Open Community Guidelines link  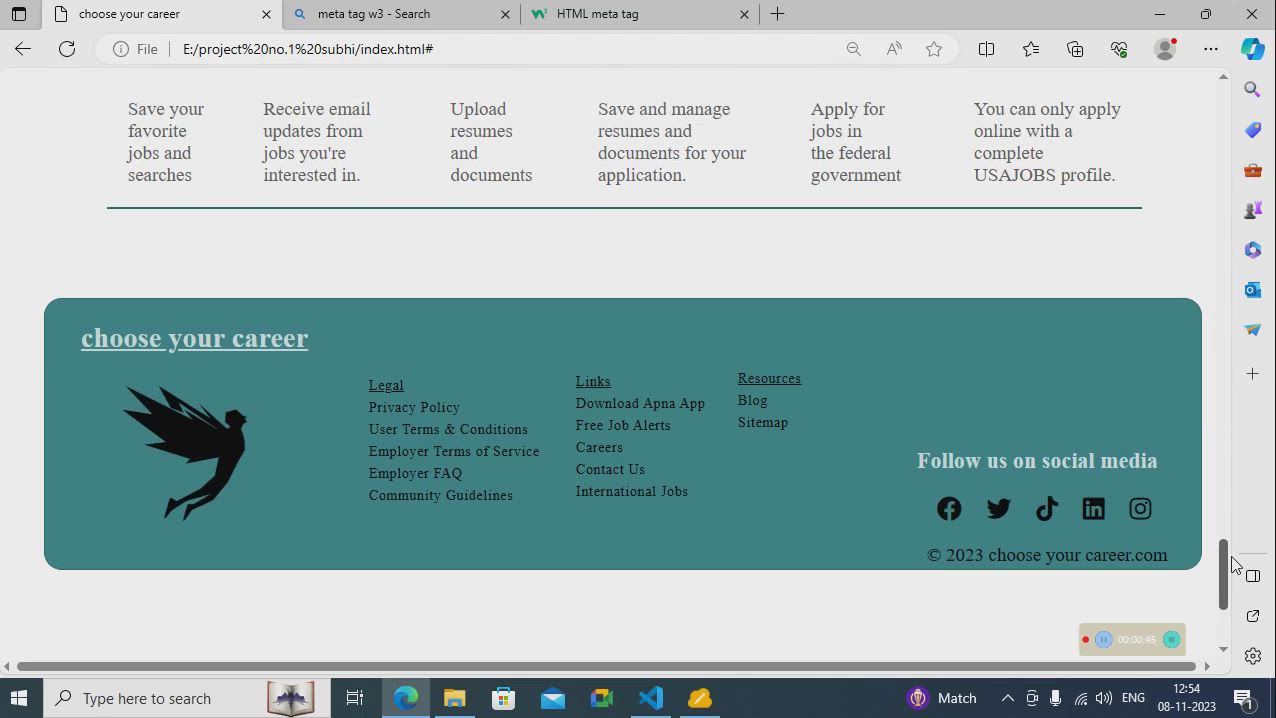[440, 495]
